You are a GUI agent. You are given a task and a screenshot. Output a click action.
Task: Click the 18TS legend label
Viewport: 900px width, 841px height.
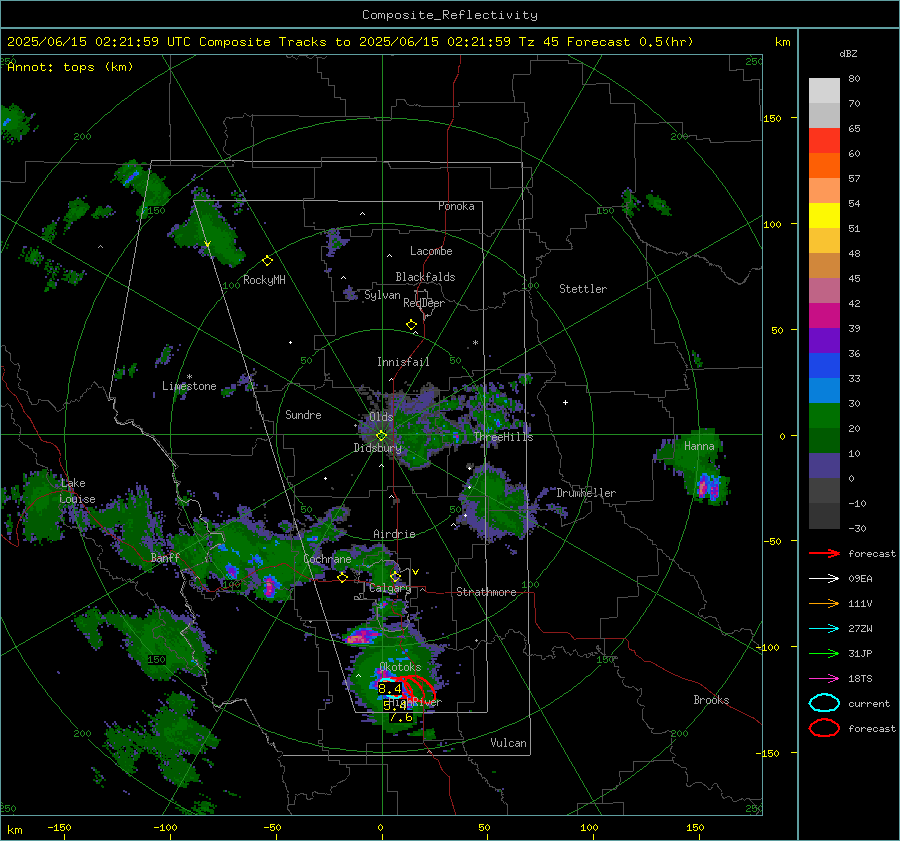(x=860, y=679)
